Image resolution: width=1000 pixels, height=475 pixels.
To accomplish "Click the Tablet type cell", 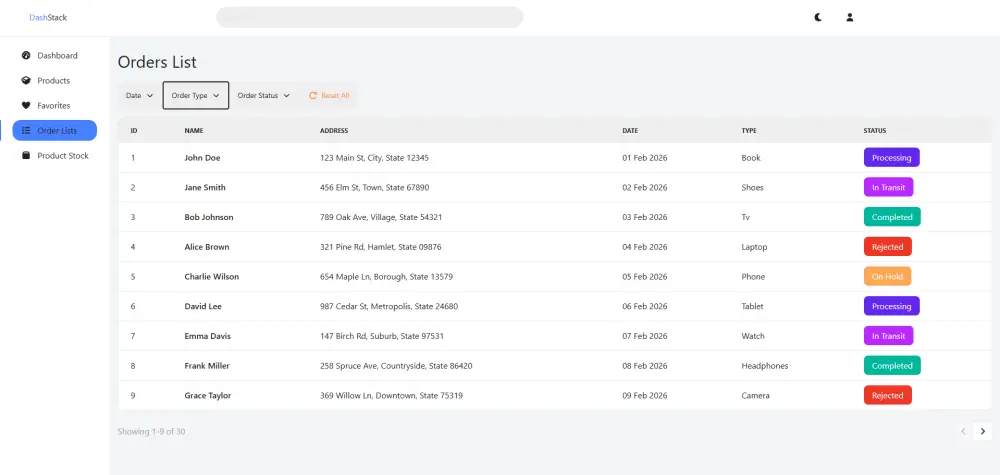I will (x=752, y=306).
